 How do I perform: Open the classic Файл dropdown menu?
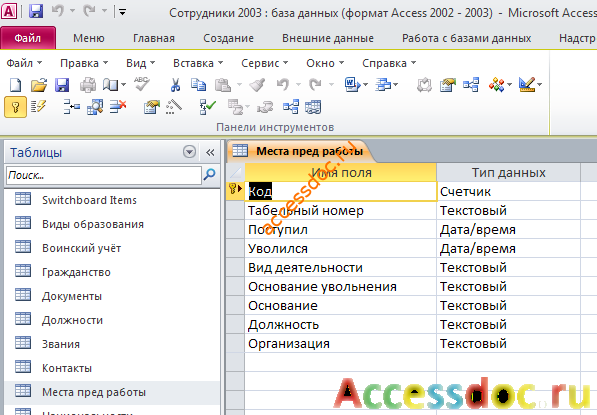(x=24, y=63)
